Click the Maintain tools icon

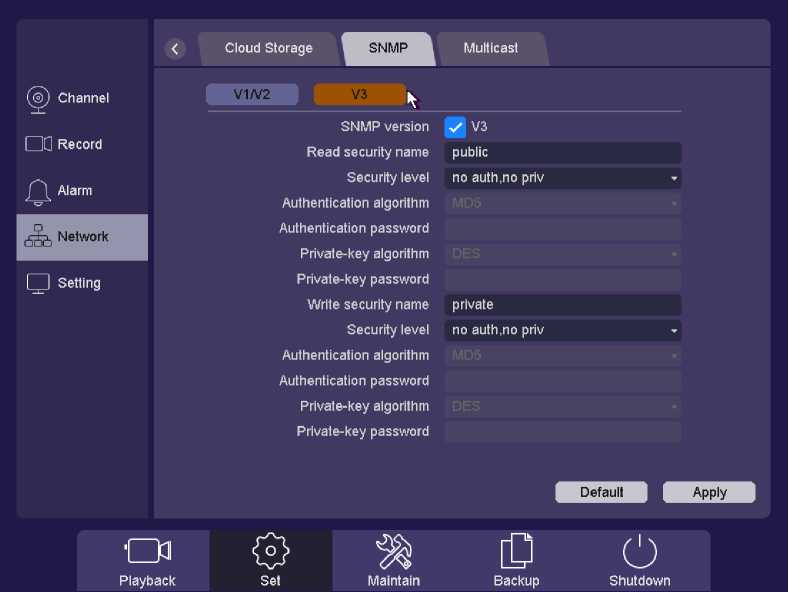(x=393, y=551)
